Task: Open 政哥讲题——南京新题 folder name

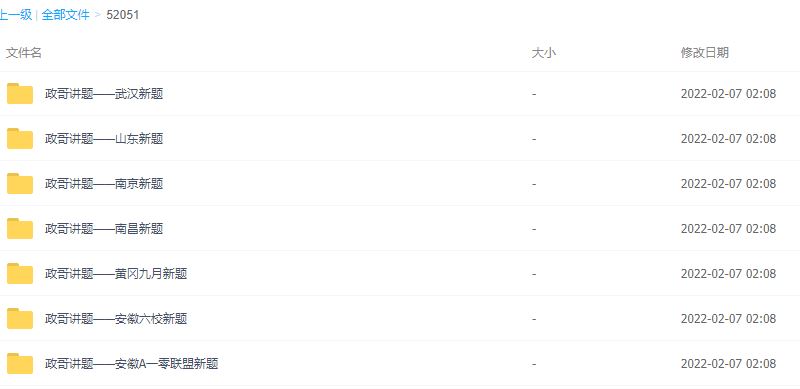Action: pos(104,184)
